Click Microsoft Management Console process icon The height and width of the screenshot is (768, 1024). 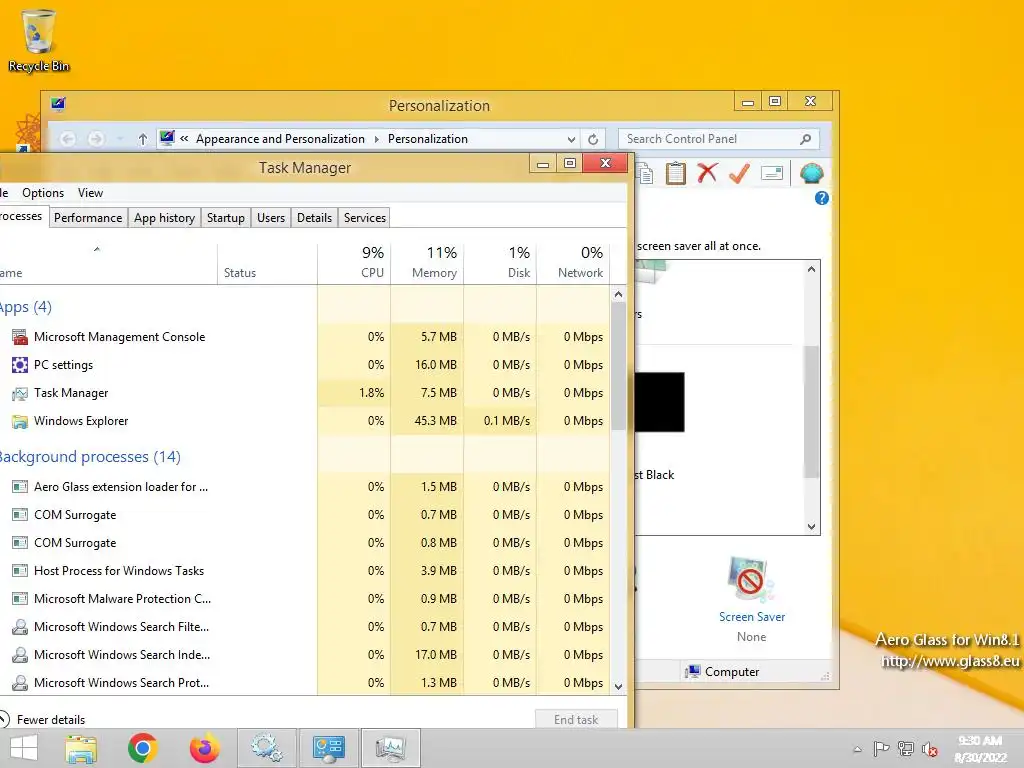(20, 337)
